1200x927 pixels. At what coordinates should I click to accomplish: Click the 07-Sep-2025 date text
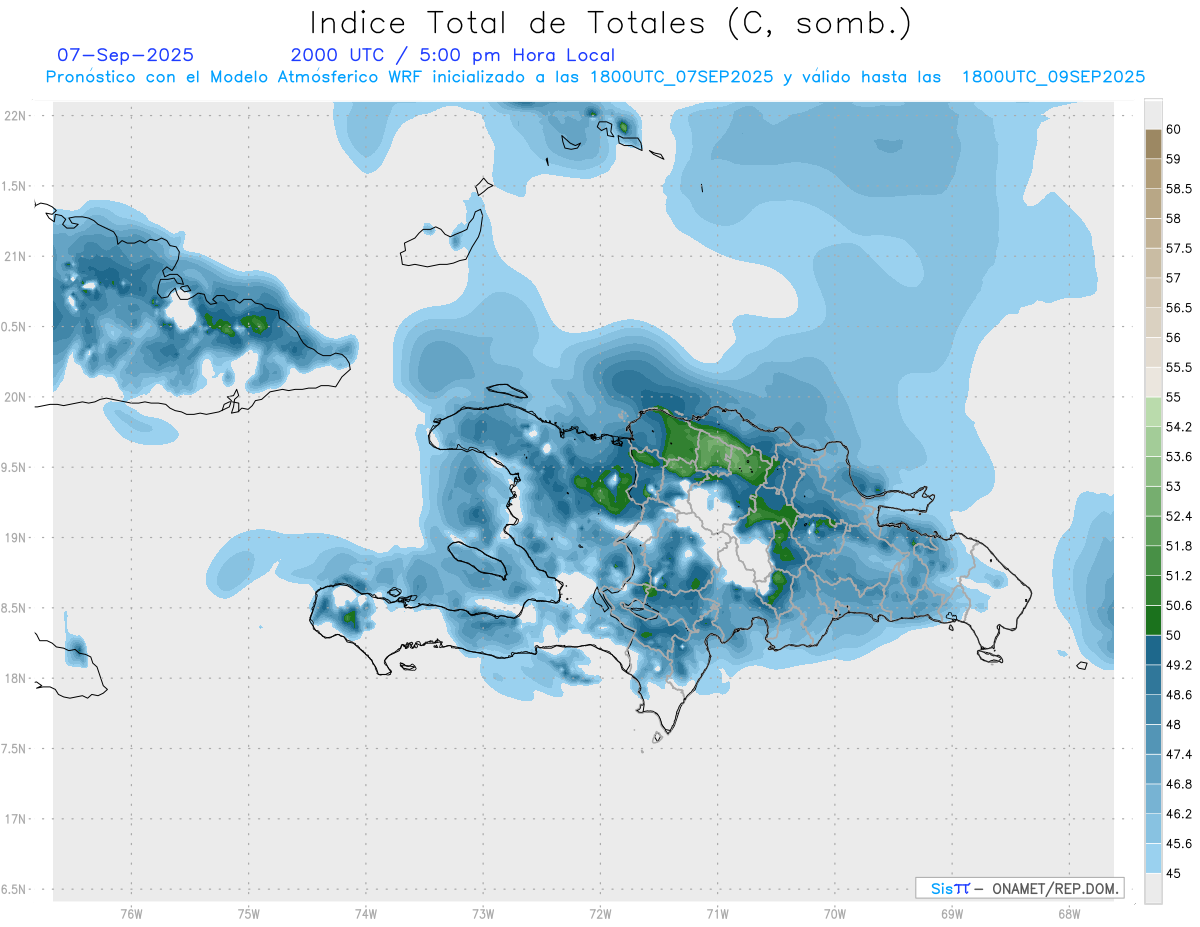pos(125,55)
